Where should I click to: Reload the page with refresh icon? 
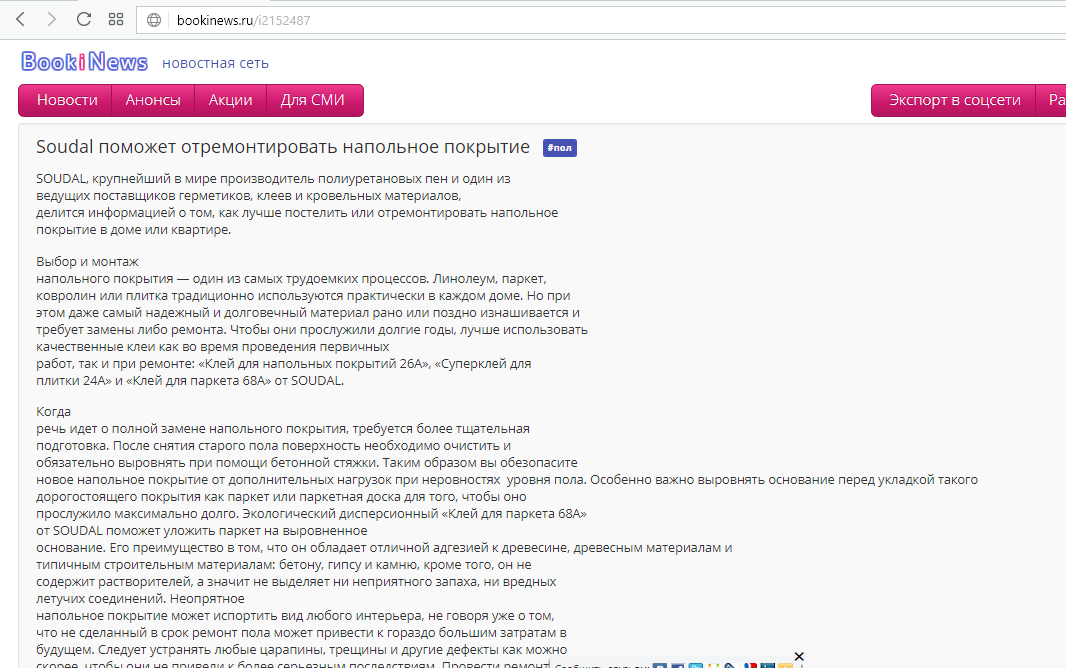[x=84, y=20]
